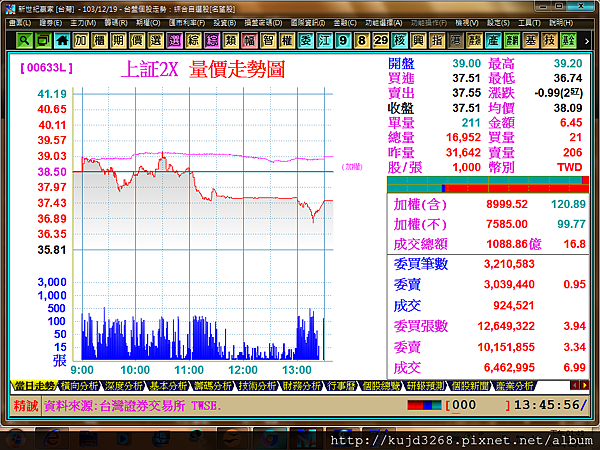Viewport: 600px width, 450px height.
Task: Open the 投資(B) menu
Action: pos(225,23)
